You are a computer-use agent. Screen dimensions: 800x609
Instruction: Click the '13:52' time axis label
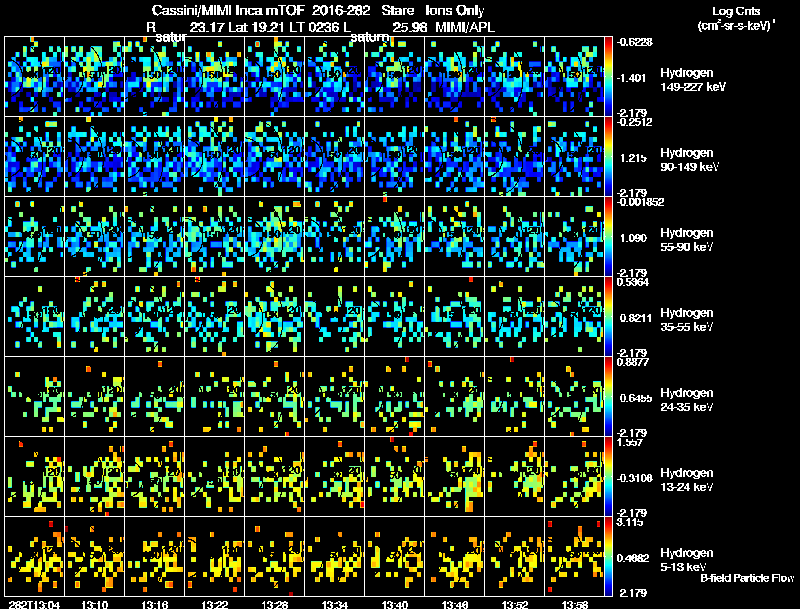pyautogui.click(x=515, y=605)
